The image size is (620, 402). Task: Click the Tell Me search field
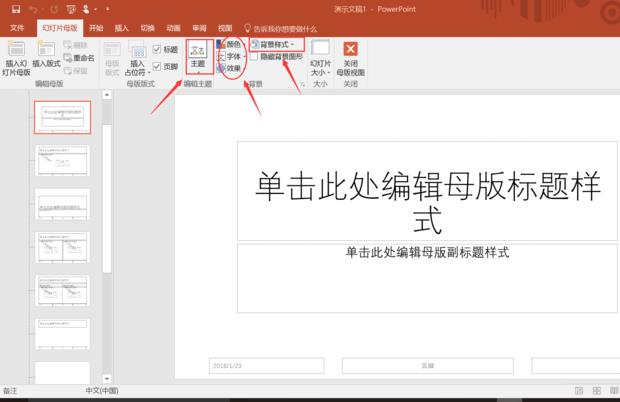(284, 29)
